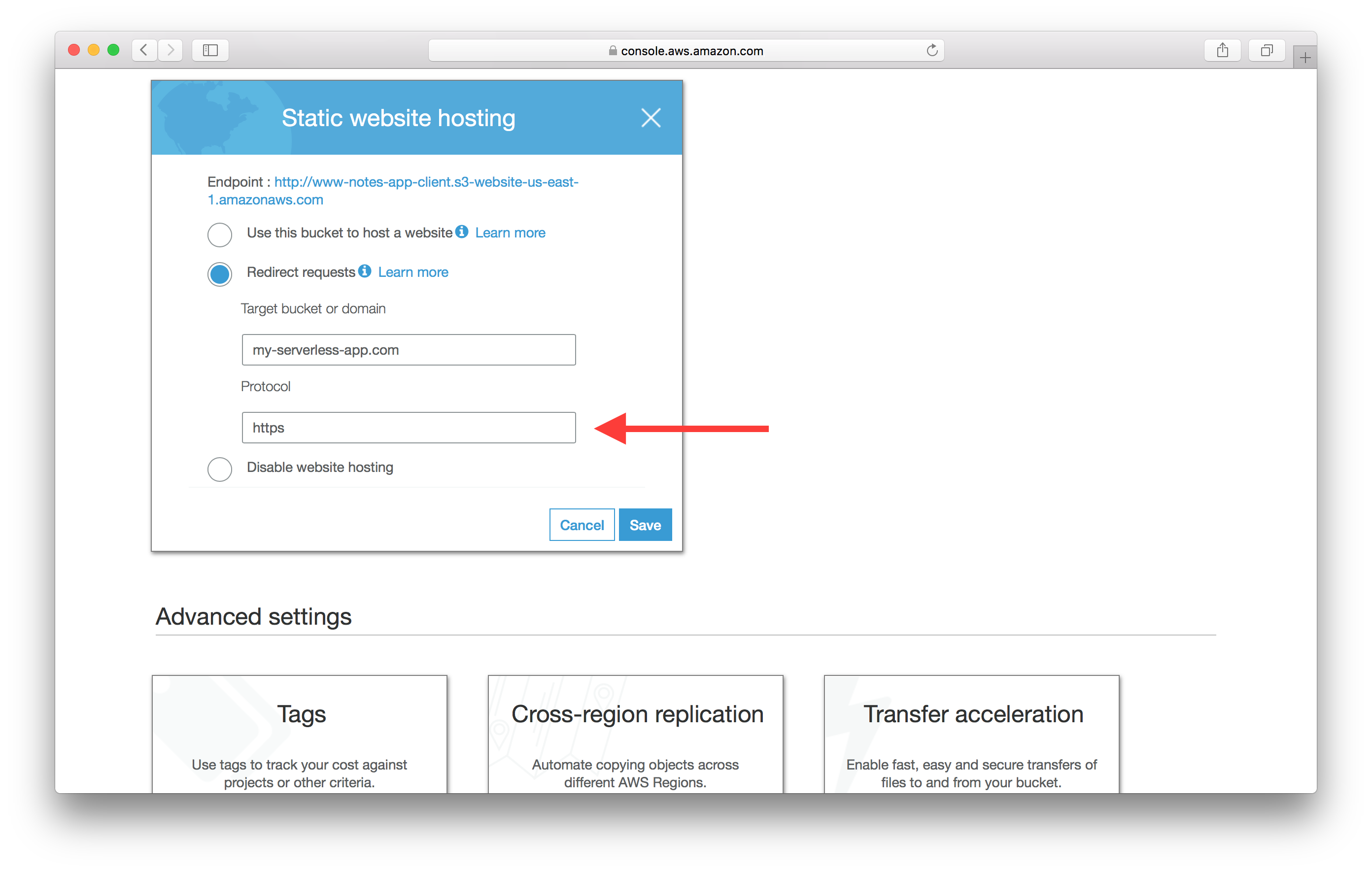This screenshot has width=1372, height=872.
Task: Click the Save button
Action: point(644,524)
